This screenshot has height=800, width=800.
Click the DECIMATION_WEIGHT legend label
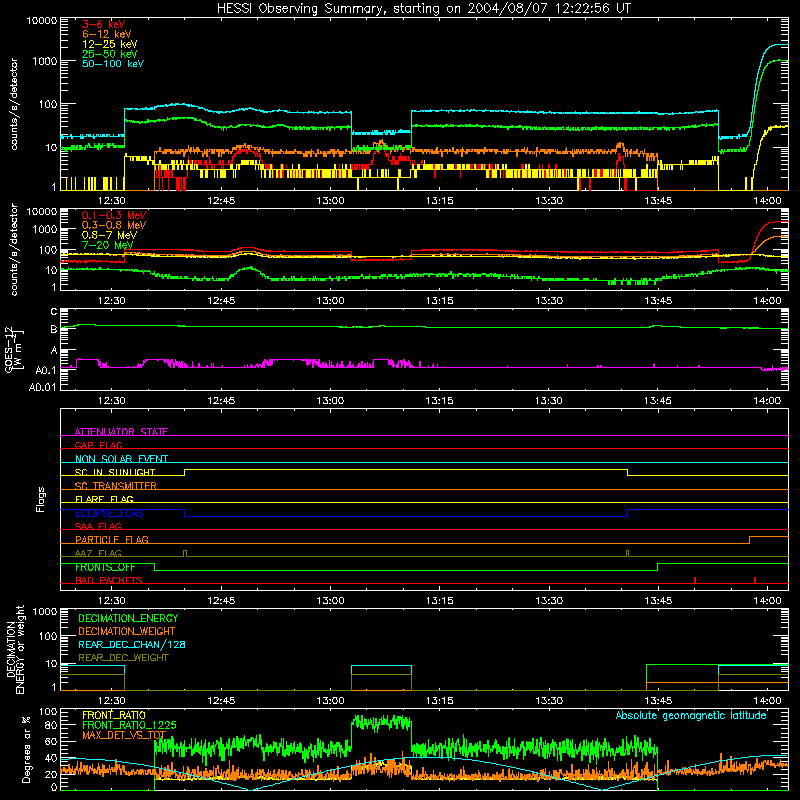(127, 631)
